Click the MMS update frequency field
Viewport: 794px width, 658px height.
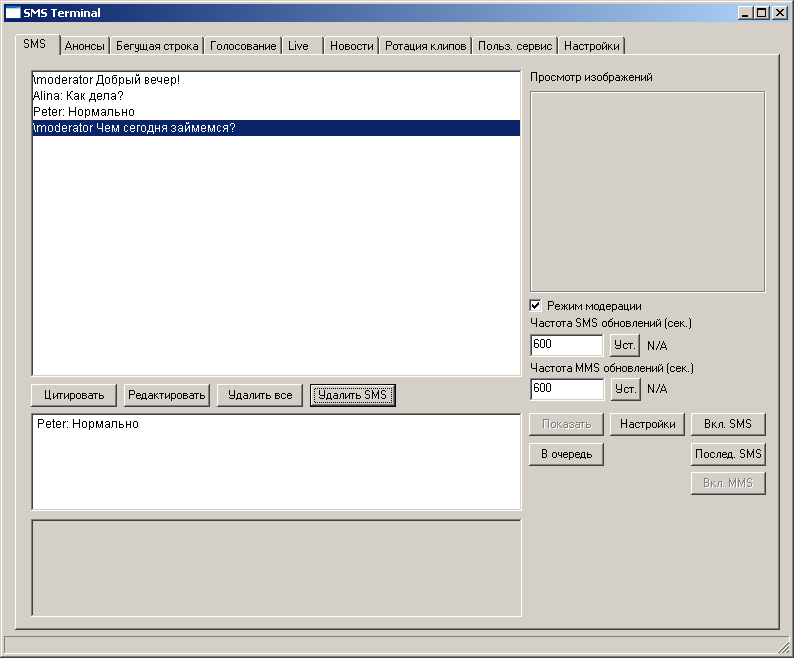tap(567, 389)
